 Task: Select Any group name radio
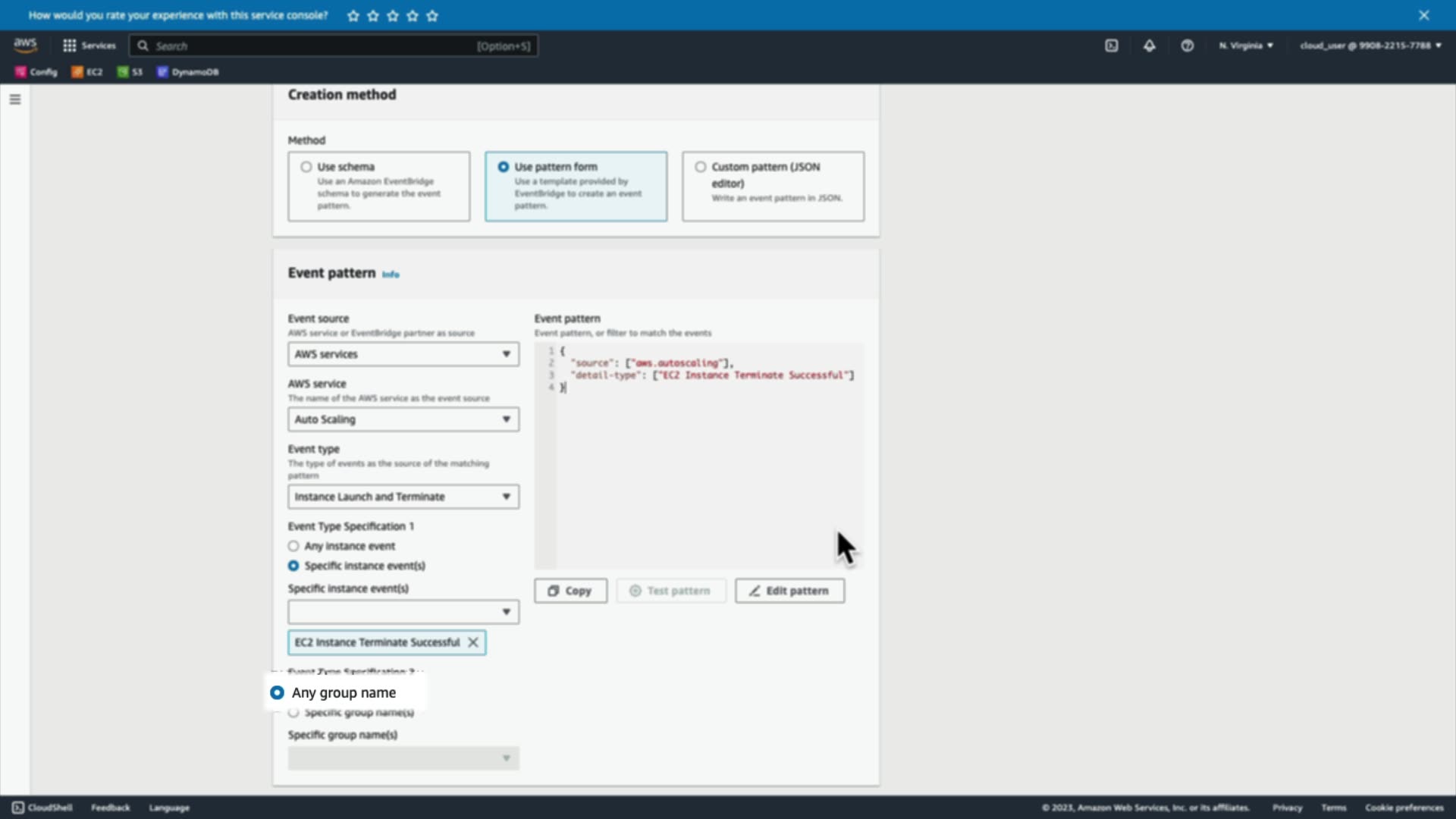[277, 692]
